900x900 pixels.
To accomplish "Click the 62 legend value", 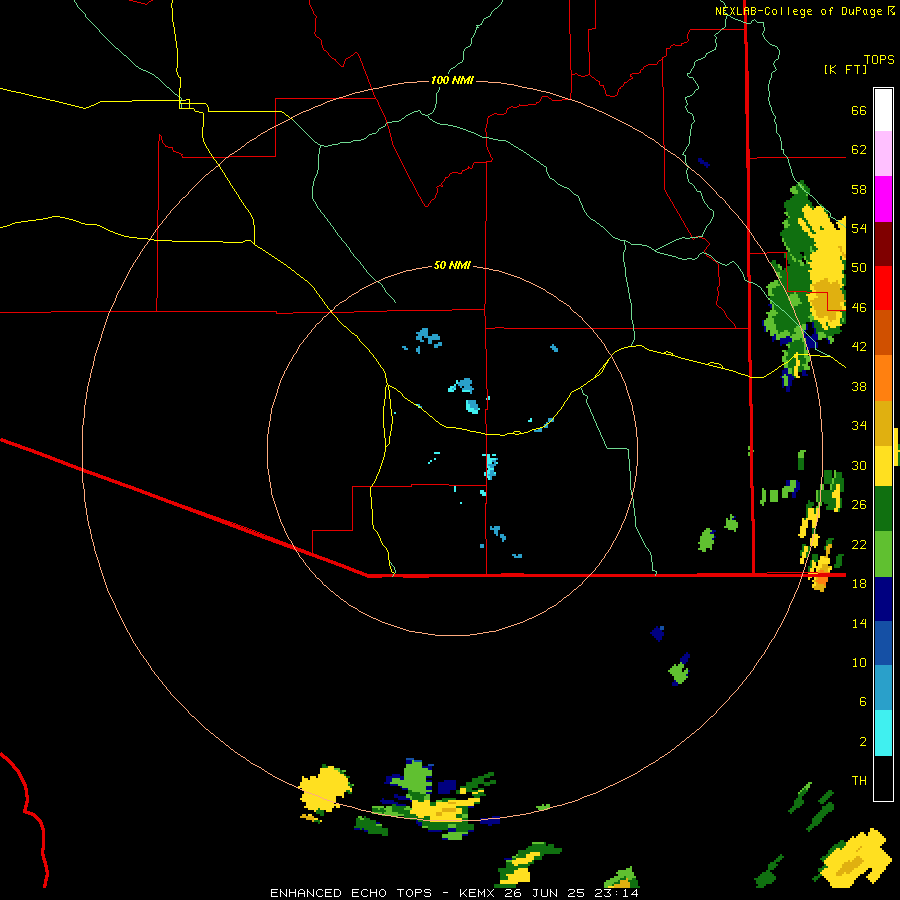I will pyautogui.click(x=859, y=150).
